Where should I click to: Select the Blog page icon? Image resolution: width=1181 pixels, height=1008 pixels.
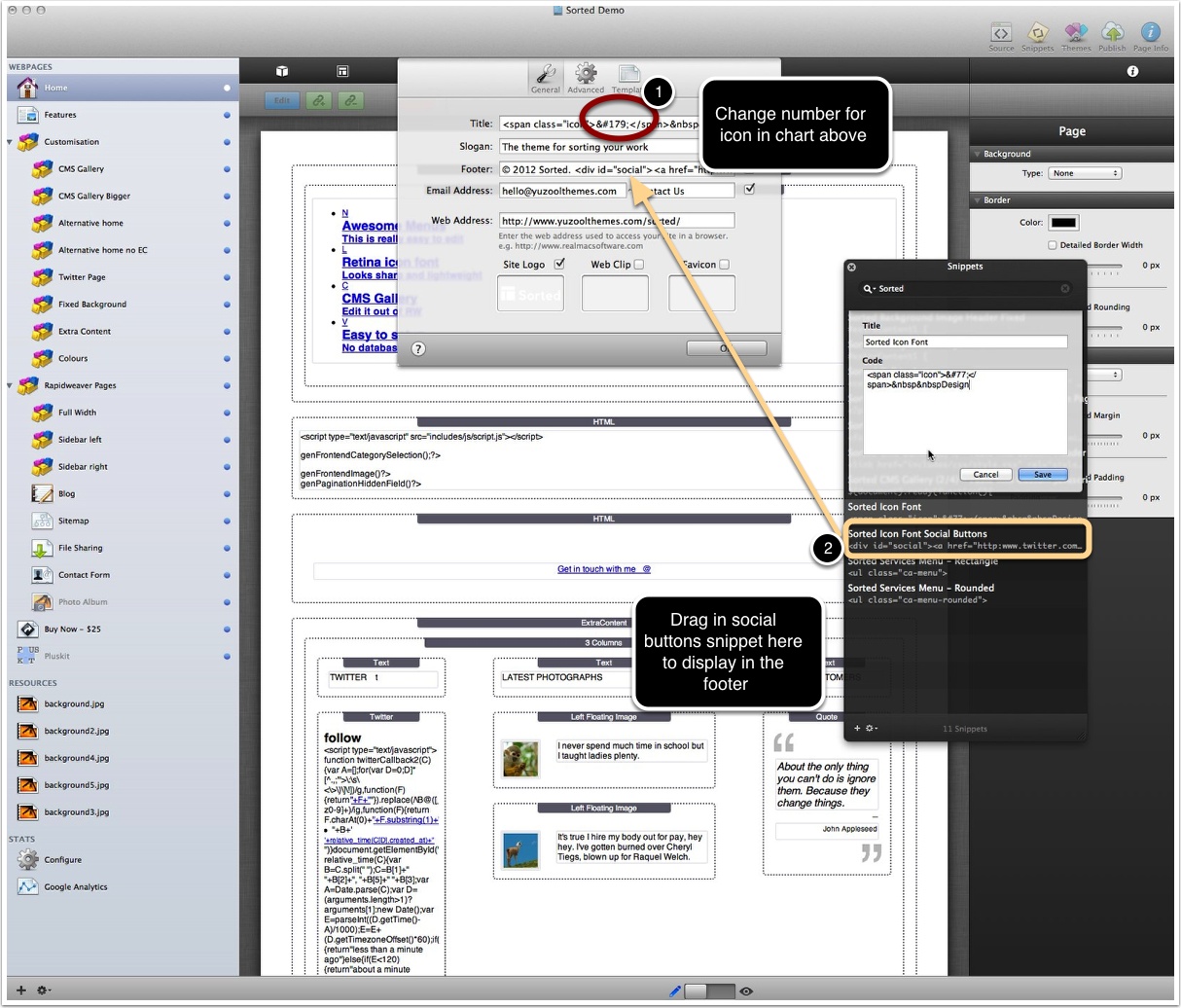click(x=42, y=493)
